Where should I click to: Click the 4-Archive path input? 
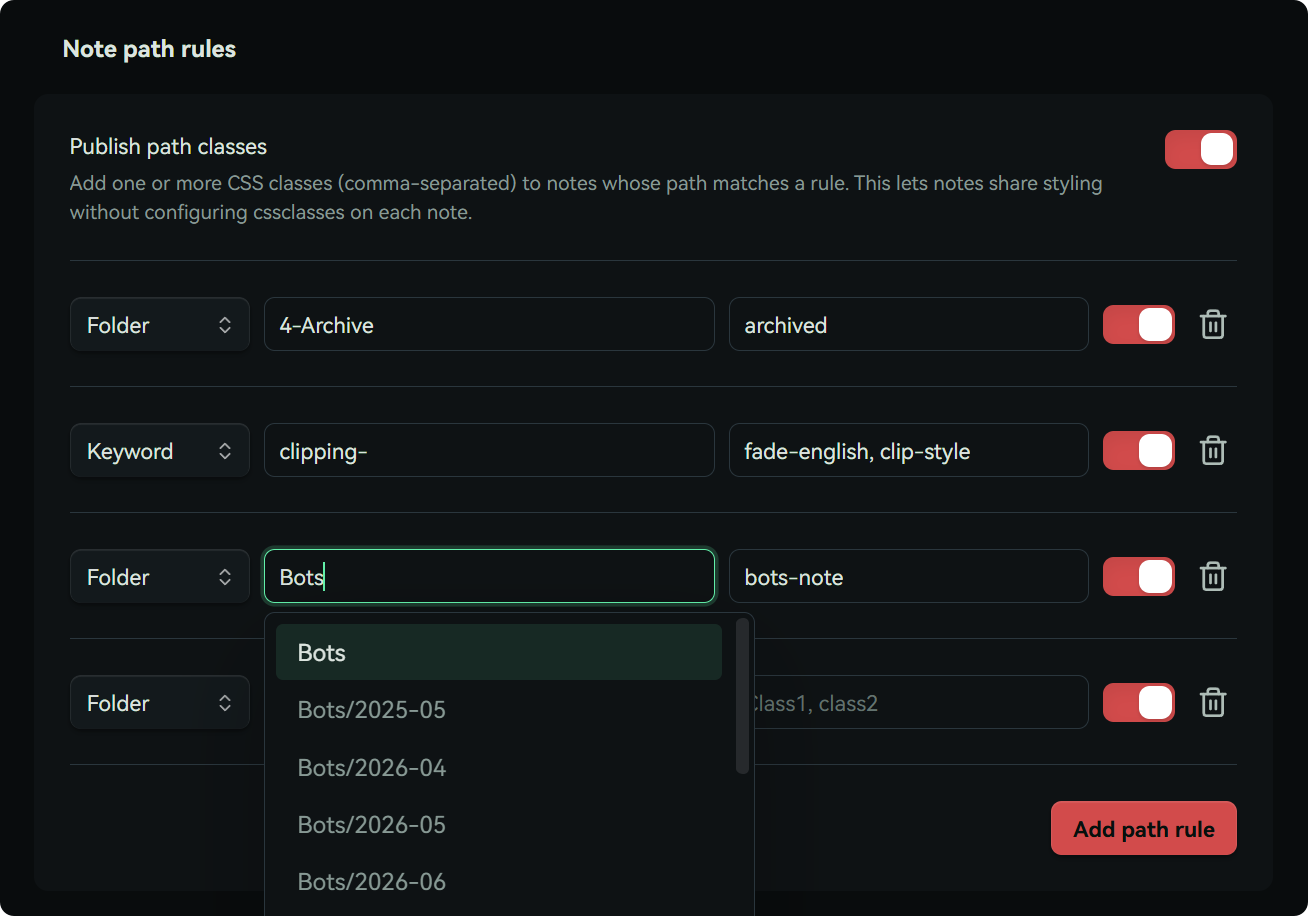click(x=489, y=325)
